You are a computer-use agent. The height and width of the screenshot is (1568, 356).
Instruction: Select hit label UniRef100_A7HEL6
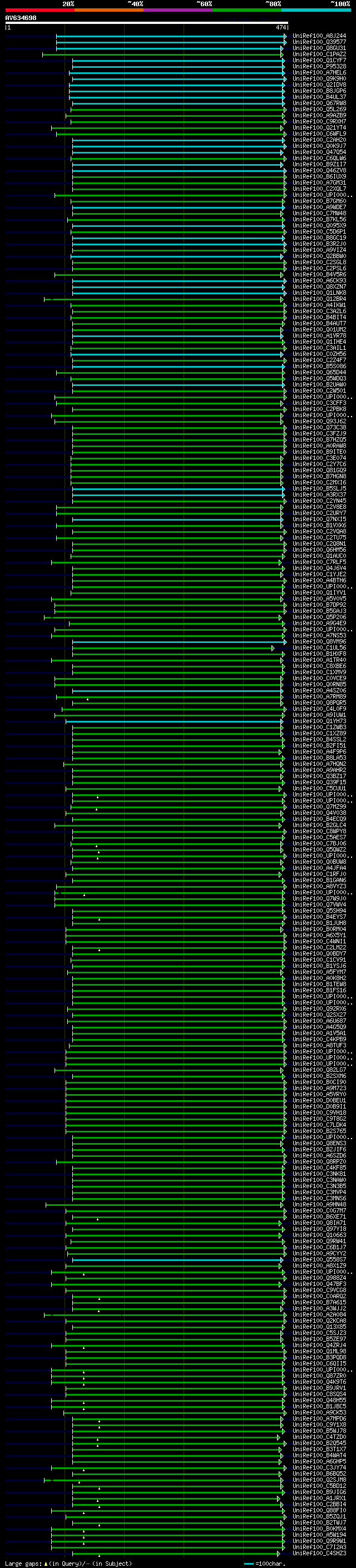pyautogui.click(x=319, y=72)
